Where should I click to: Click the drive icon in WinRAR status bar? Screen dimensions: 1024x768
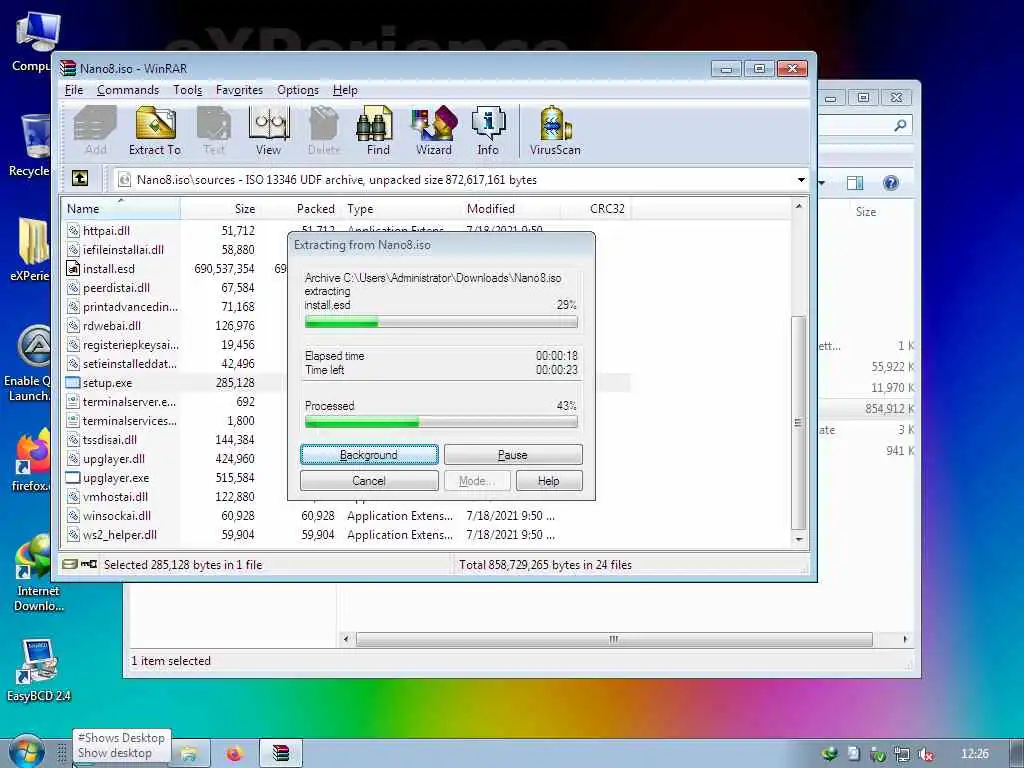pos(70,564)
